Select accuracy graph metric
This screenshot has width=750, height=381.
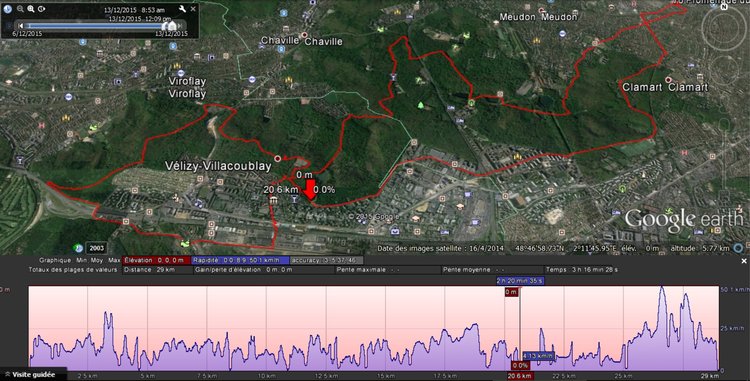point(326,261)
